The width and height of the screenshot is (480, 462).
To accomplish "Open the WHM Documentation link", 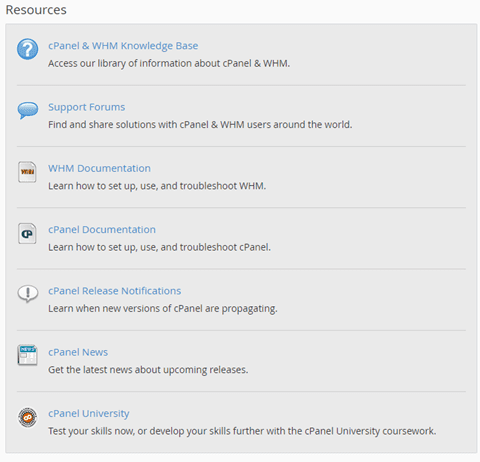I will pos(99,168).
